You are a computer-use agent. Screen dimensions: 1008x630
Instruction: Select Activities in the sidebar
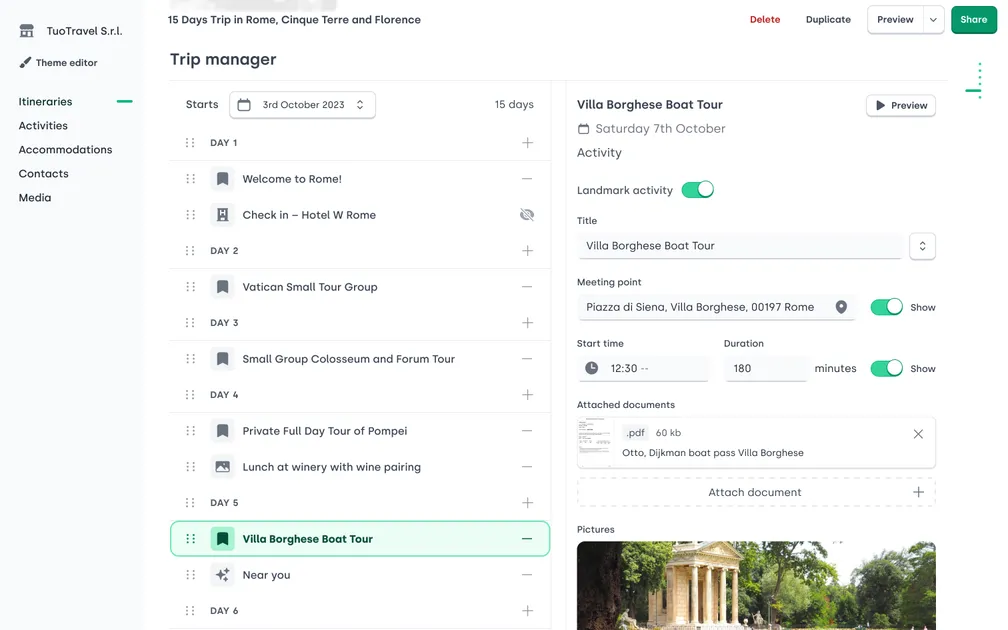point(42,125)
